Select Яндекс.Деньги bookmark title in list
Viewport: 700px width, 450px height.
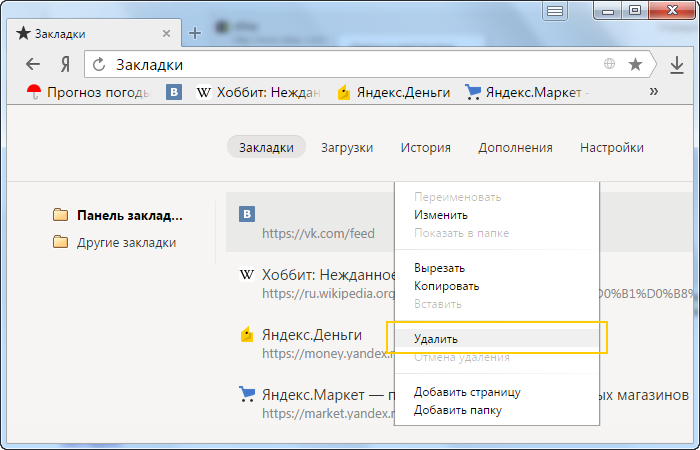pyautogui.click(x=312, y=335)
